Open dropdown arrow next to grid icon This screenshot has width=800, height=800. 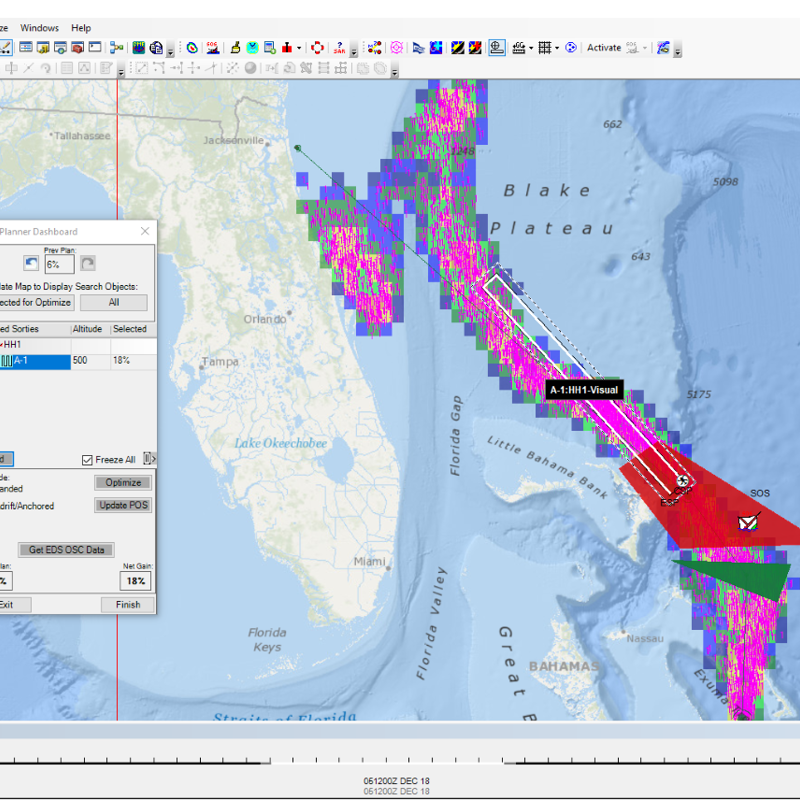click(x=557, y=48)
